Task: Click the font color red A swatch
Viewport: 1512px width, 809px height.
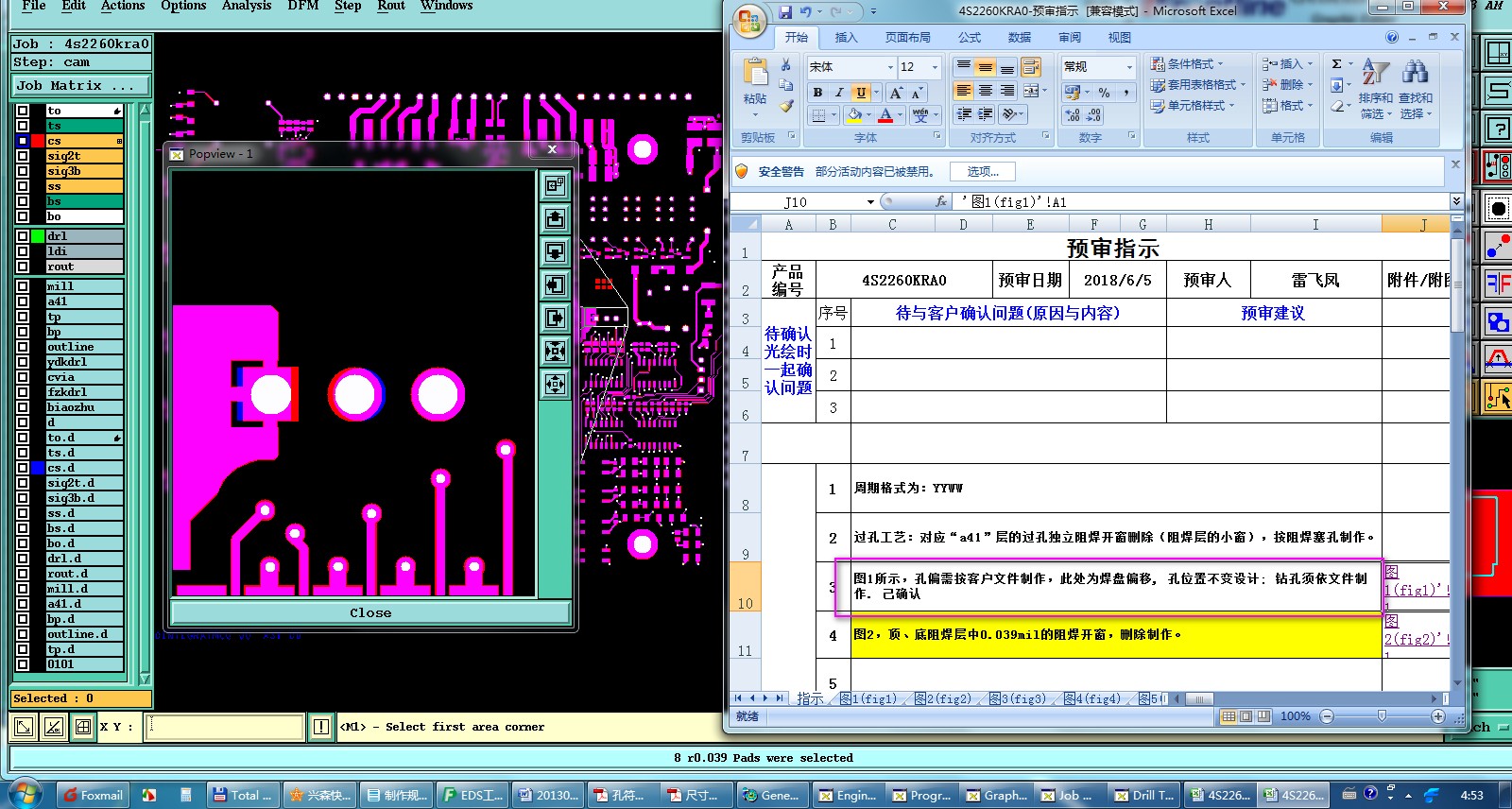Action: click(885, 114)
